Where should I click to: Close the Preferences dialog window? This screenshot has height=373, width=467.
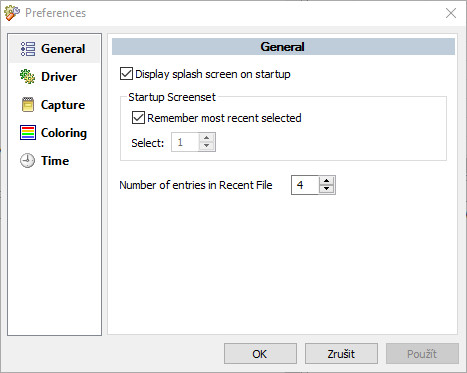coord(451,13)
